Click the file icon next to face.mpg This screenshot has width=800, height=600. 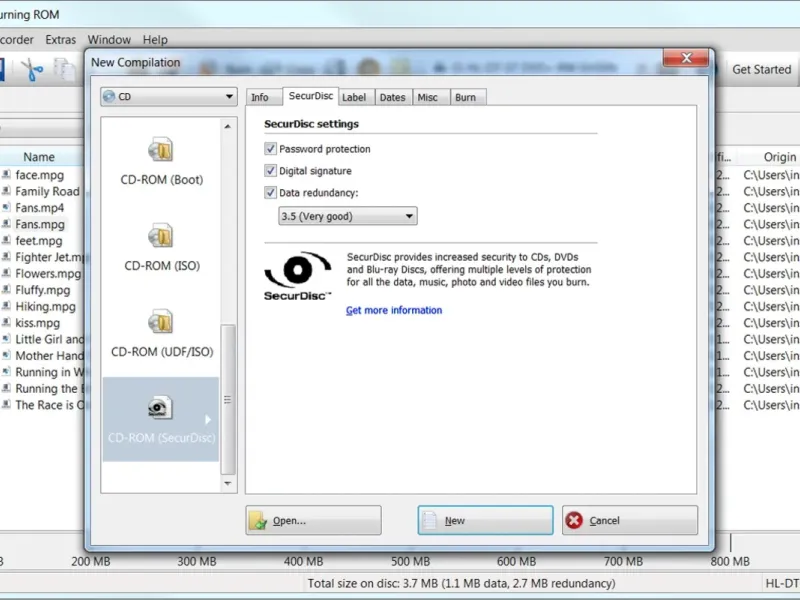[x=6, y=174]
